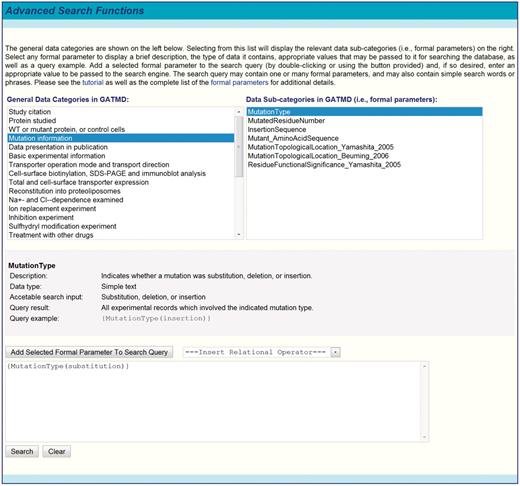Select Reconstitution into proteoliposomes
The height and width of the screenshot is (486, 520).
(x=121, y=191)
